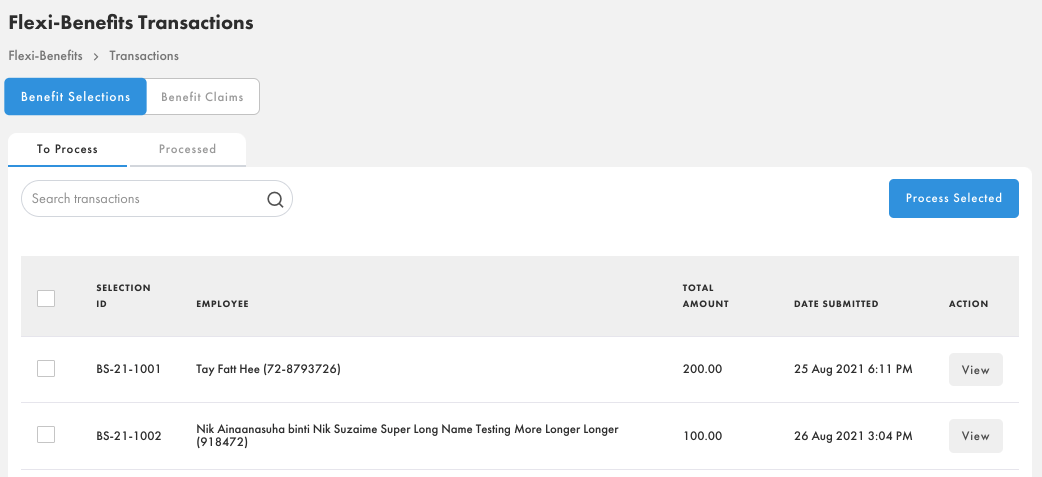Open View for selection BS-21-1002
Viewport: 1042px width, 477px height.
tap(975, 436)
